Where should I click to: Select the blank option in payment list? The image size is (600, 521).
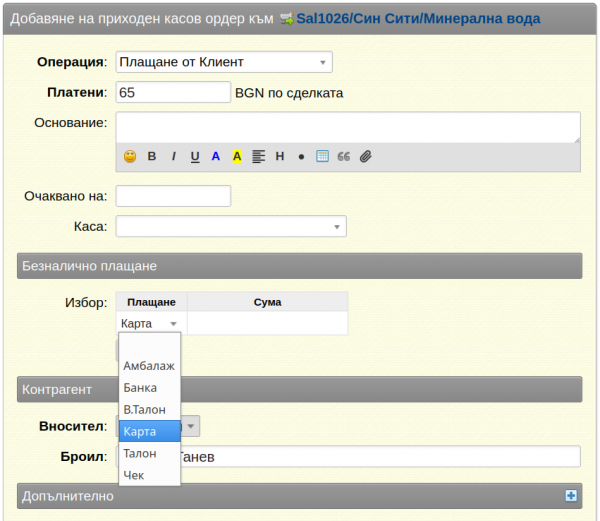coord(150,344)
